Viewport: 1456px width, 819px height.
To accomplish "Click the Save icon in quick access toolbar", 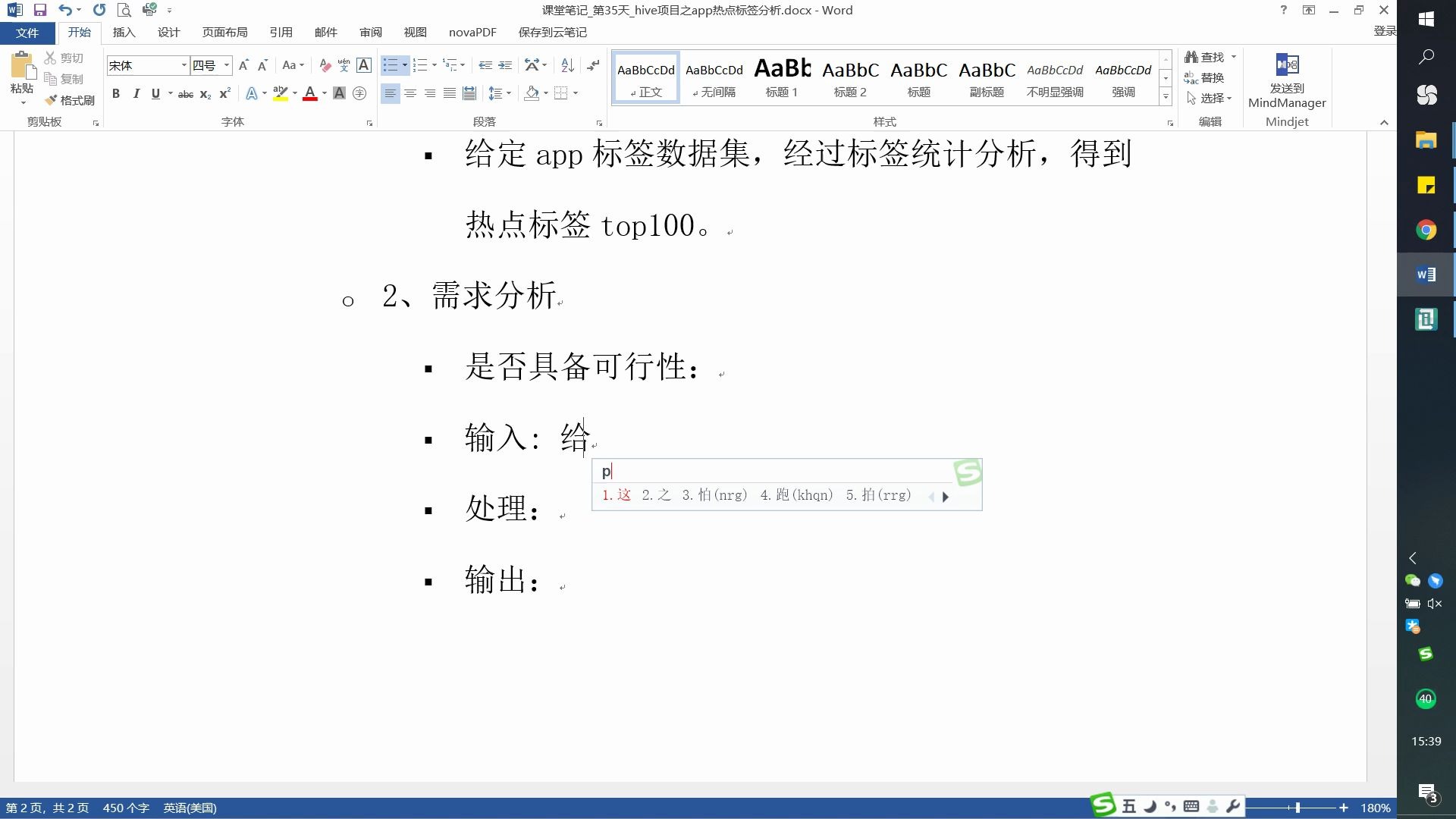I will (x=40, y=11).
